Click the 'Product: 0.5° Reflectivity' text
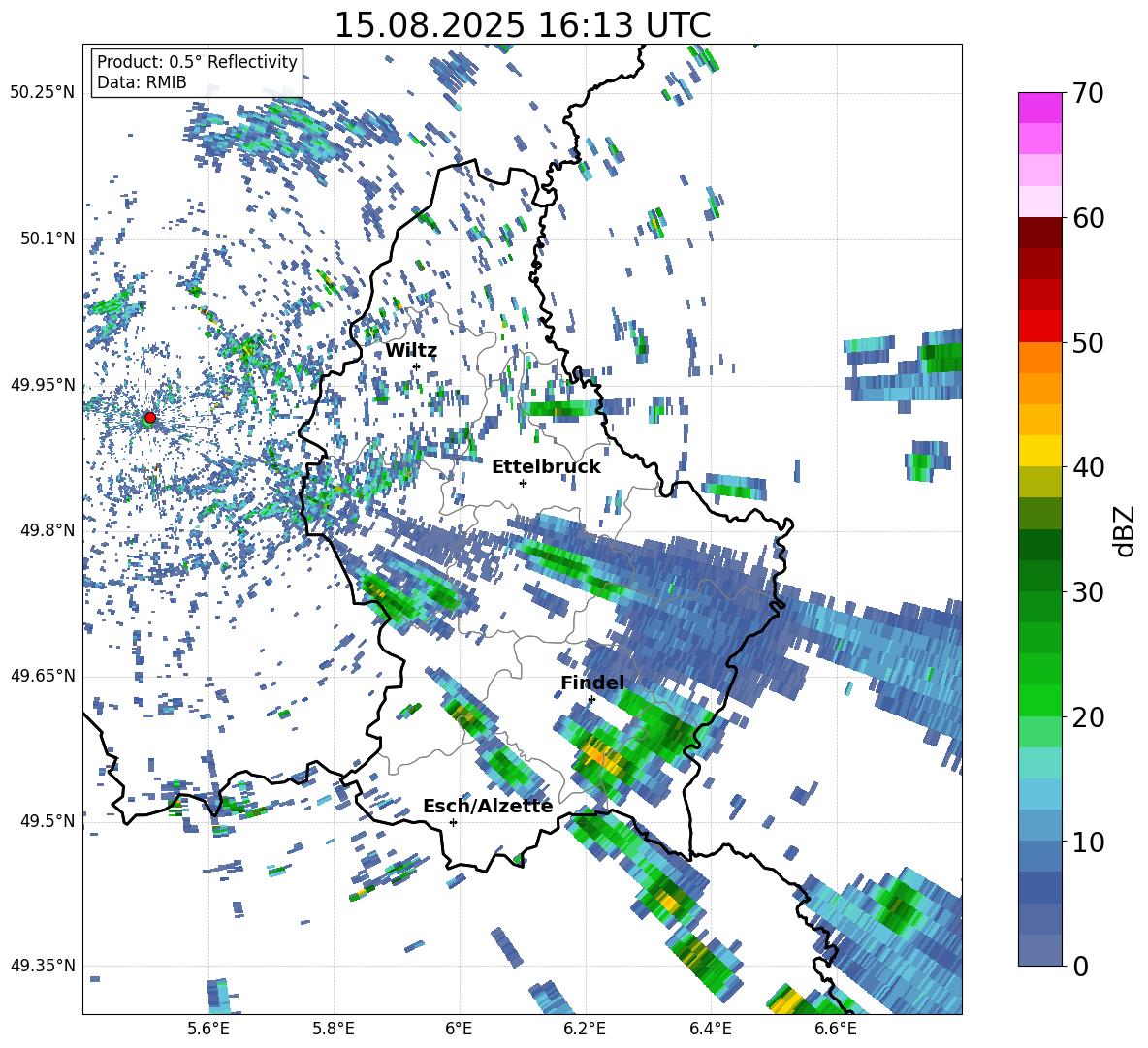The width and height of the screenshot is (1148, 1048). 197,62
